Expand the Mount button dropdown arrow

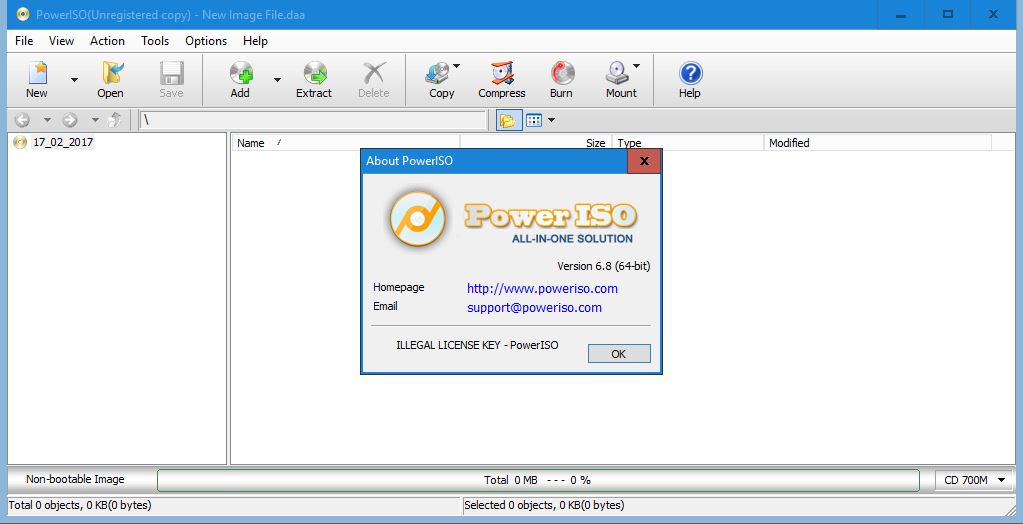click(636, 66)
